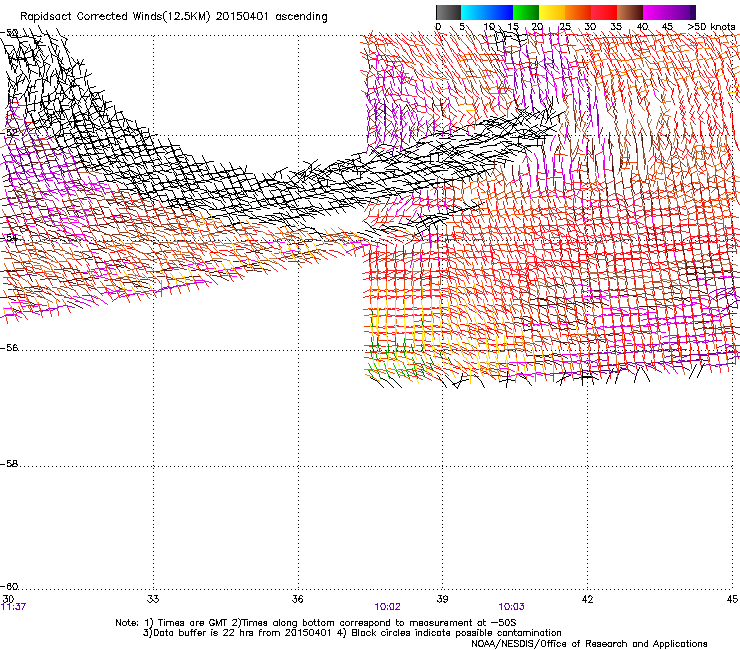
Task: Click the latitude label -58
Action: (9, 464)
